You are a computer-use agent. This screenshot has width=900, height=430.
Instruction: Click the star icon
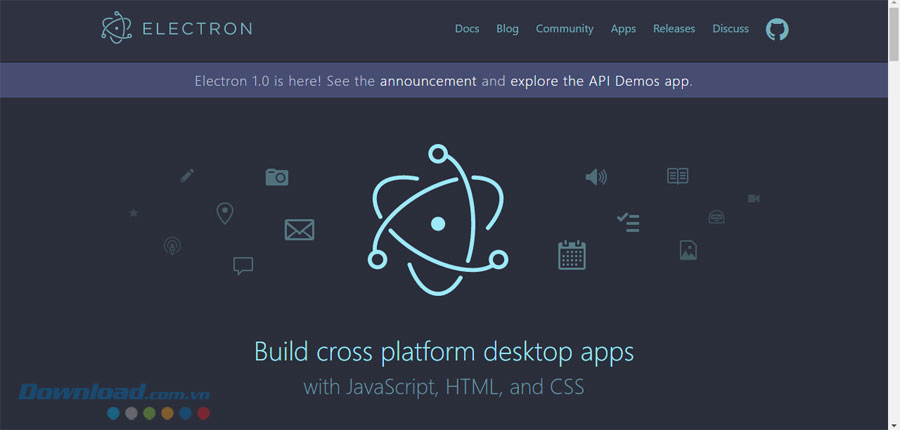coord(133,213)
